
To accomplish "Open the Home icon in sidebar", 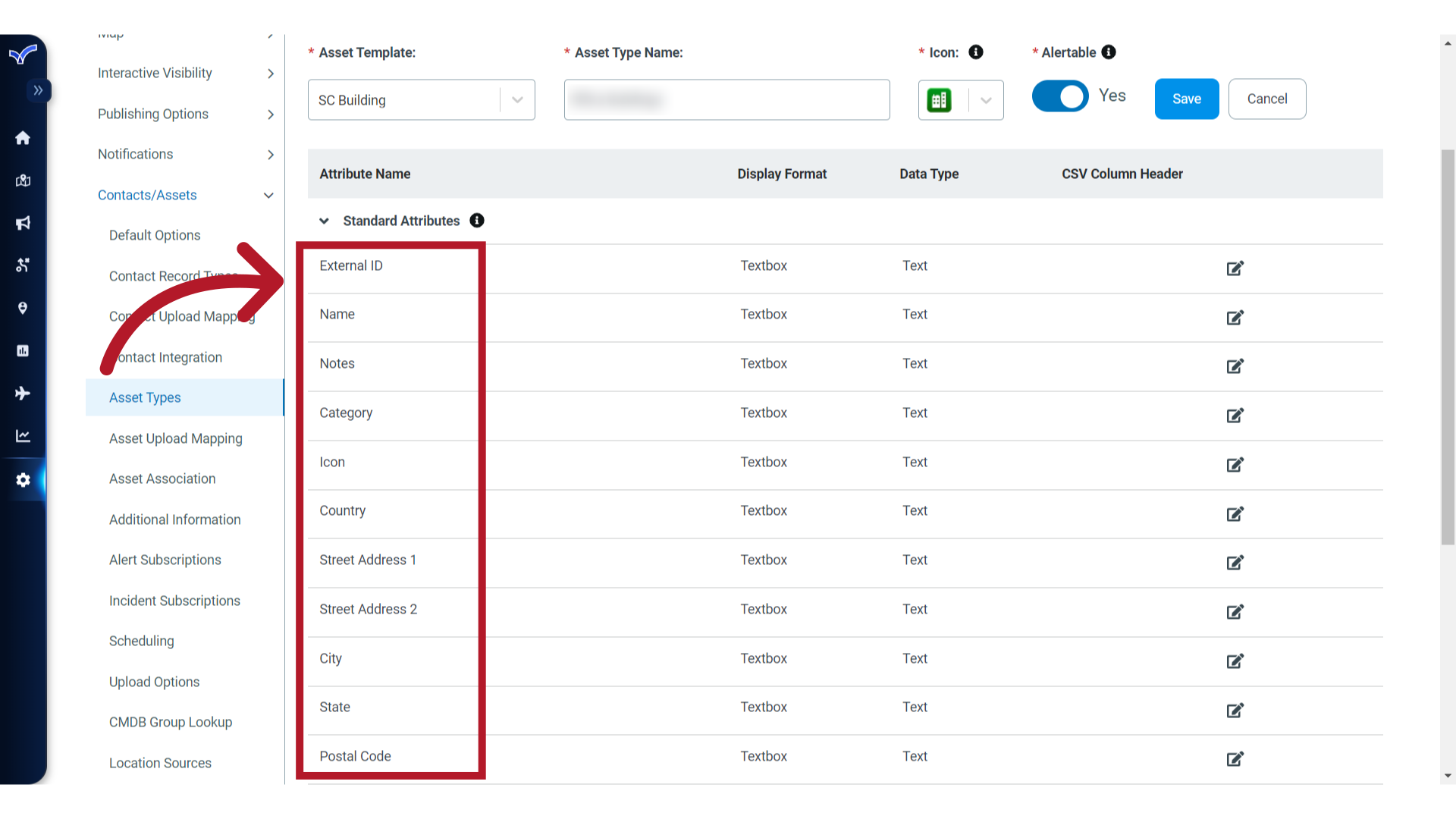I will click(23, 138).
